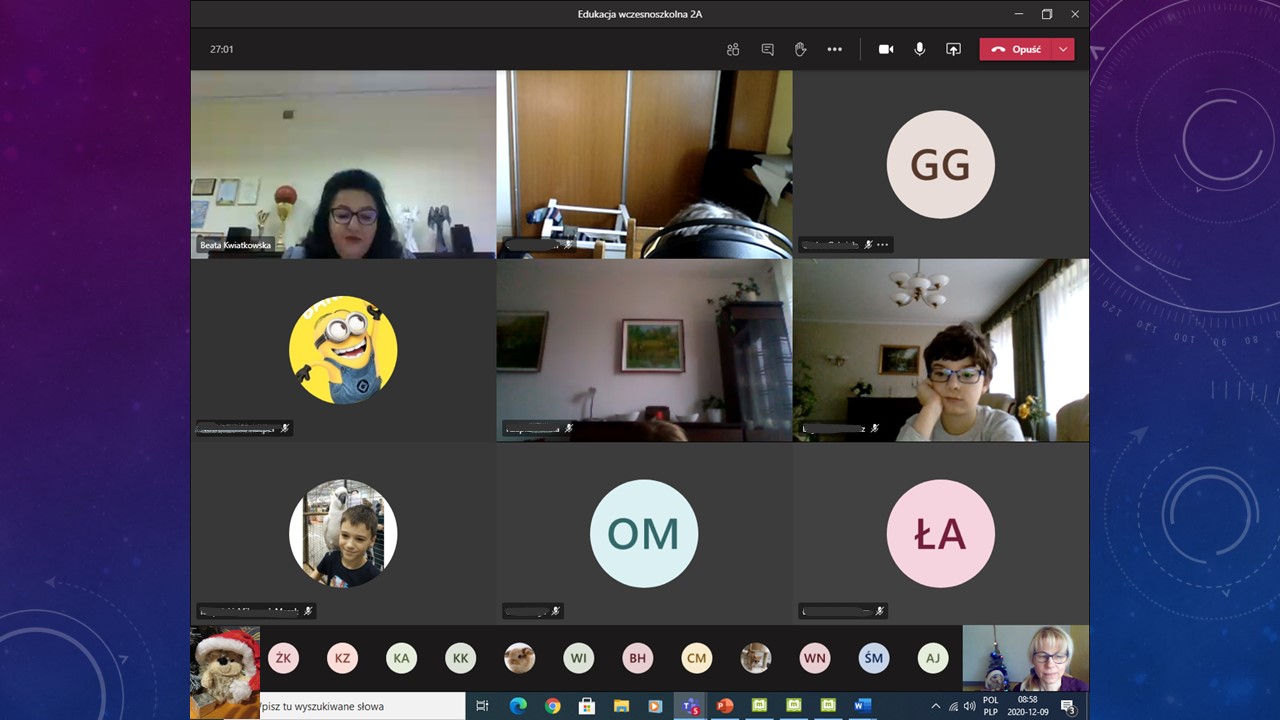Click the ŻK participant bubble

284,658
